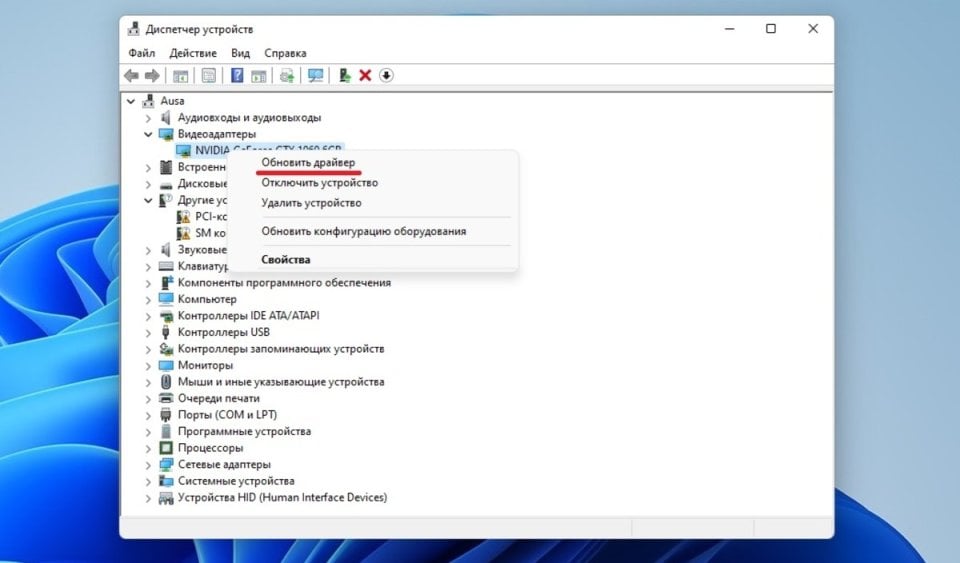Click the red X uninstall device icon
Viewport: 960px width, 563px height.
[x=365, y=76]
